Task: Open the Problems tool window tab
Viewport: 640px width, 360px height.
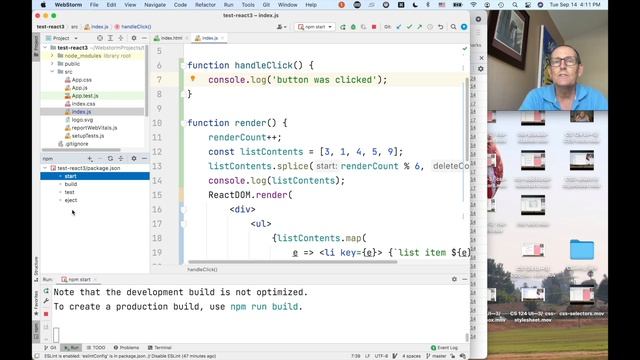Action: [x=126, y=348]
